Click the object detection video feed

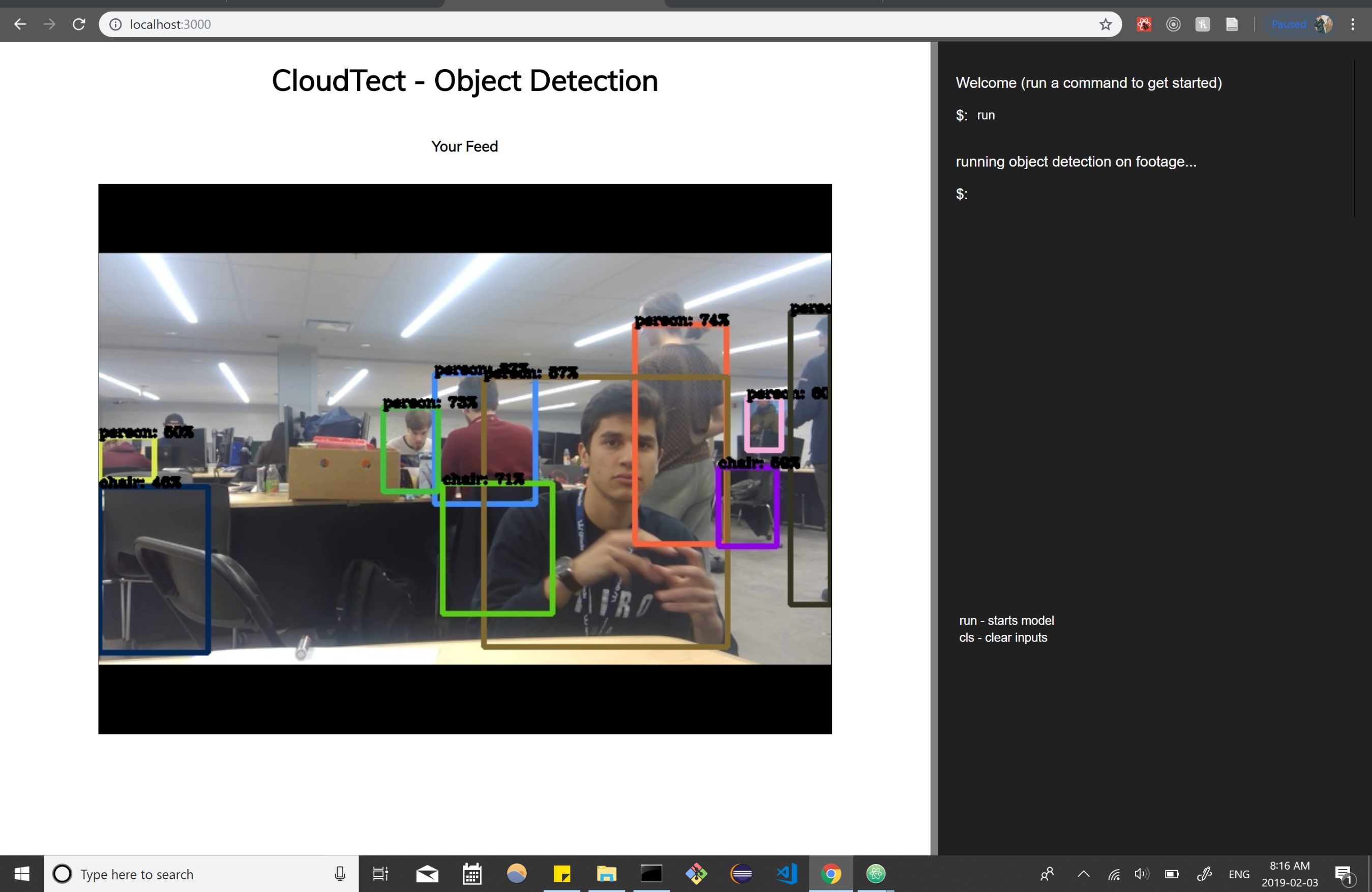pos(465,458)
